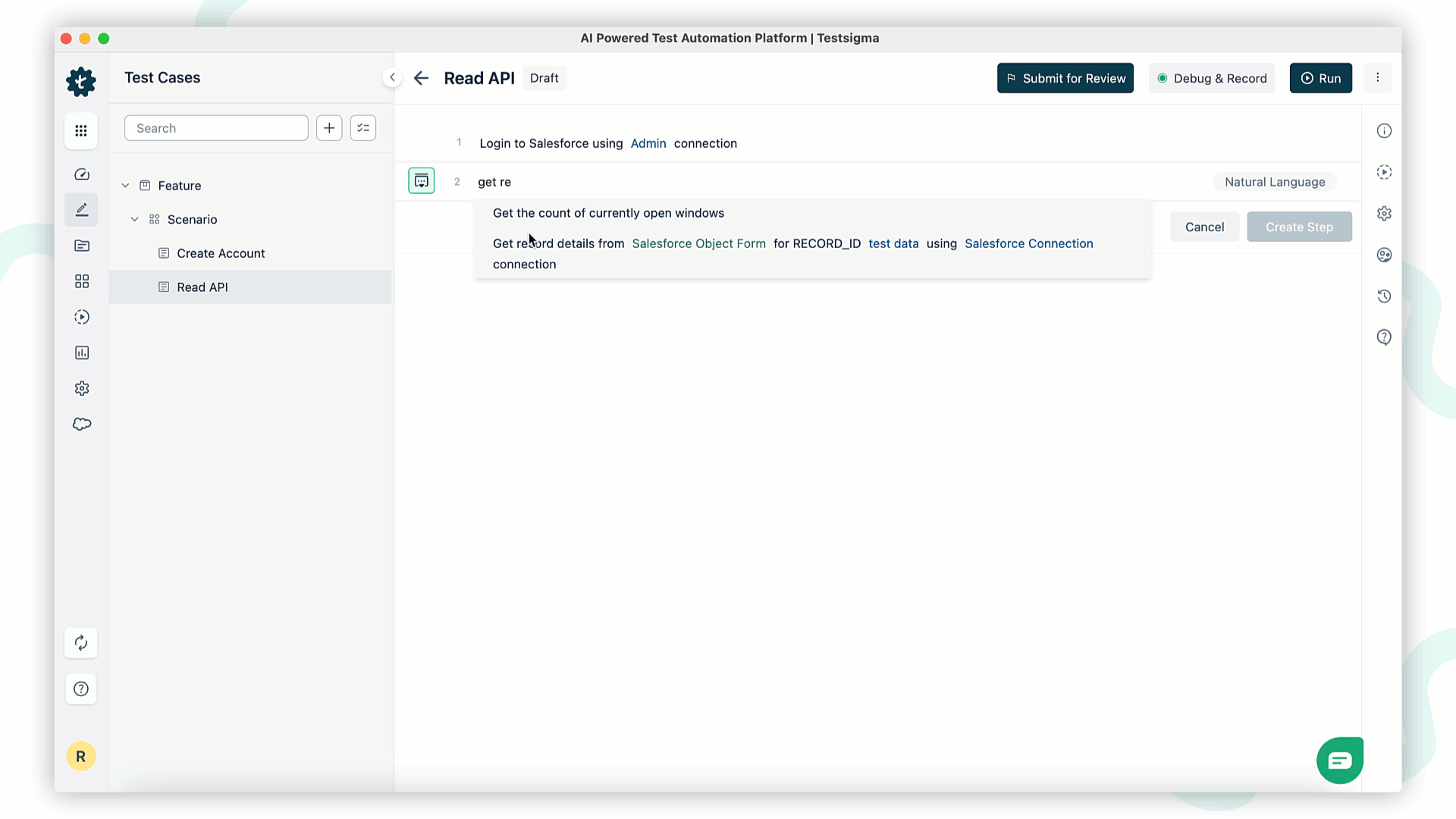The width and height of the screenshot is (1456, 819).
Task: Click the Admin connection link in step 1
Action: (648, 143)
